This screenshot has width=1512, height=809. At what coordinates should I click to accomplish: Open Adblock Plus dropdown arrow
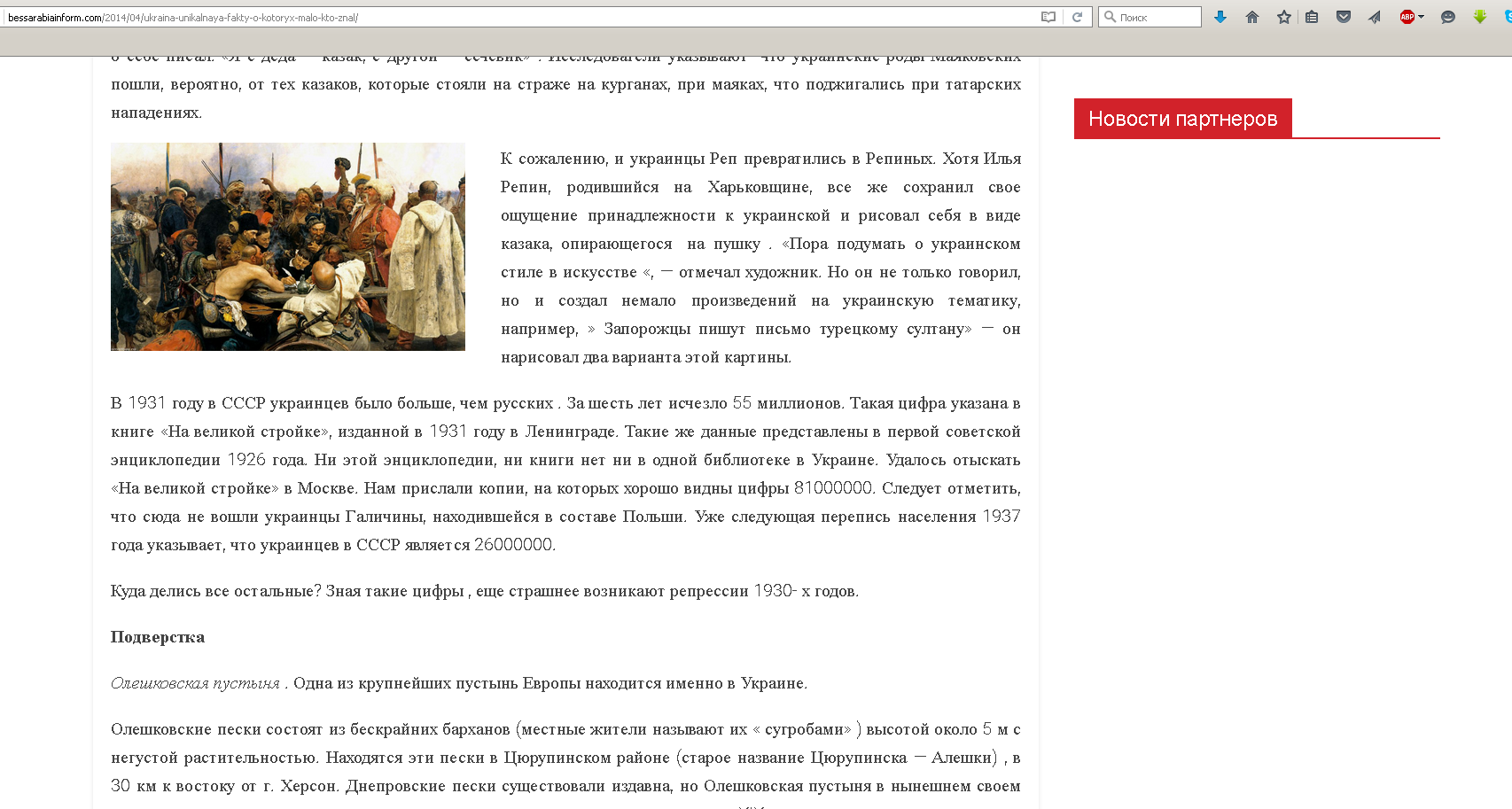tap(1421, 17)
